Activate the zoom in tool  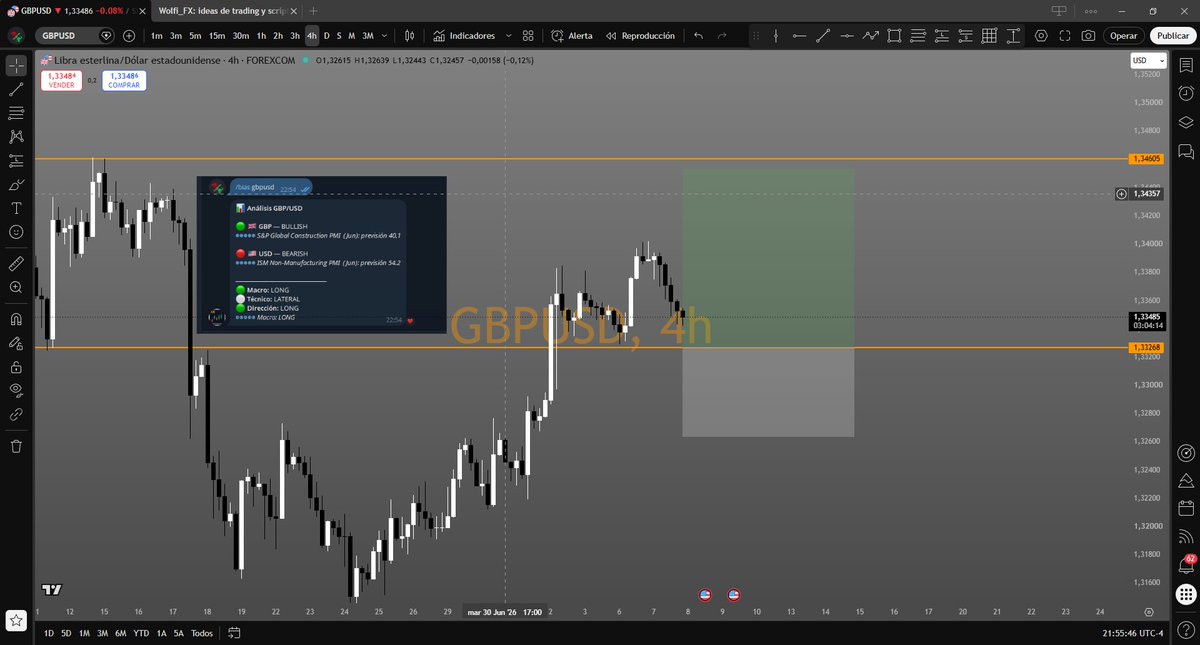tap(16, 288)
